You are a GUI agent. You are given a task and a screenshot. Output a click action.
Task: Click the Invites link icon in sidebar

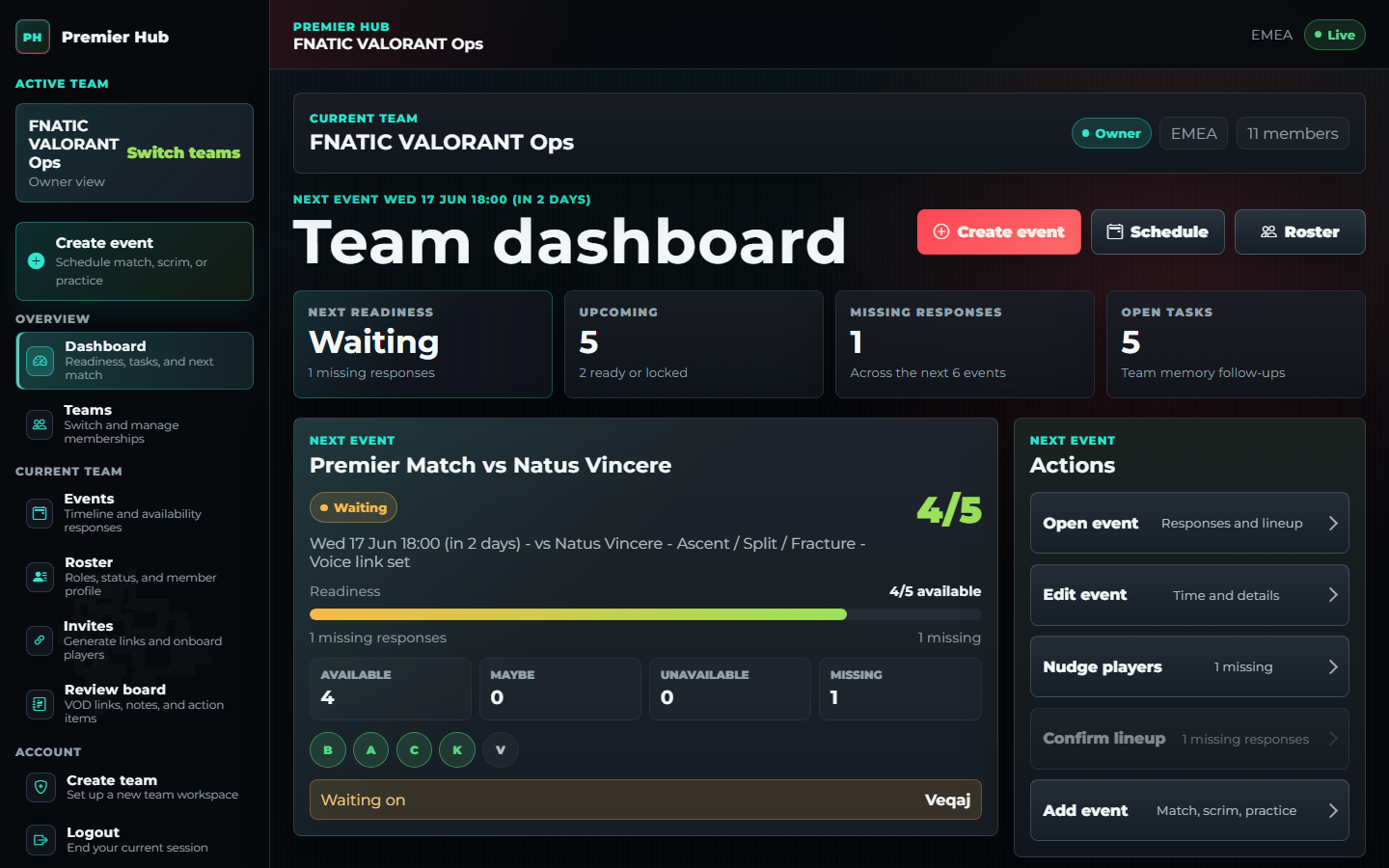click(40, 640)
